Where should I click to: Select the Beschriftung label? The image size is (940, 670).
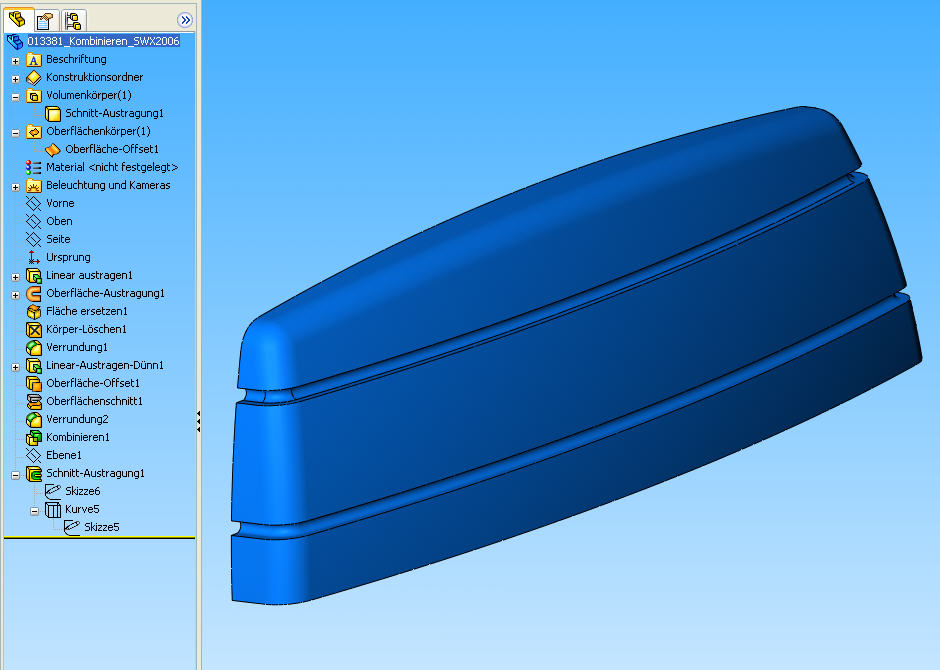coord(76,59)
